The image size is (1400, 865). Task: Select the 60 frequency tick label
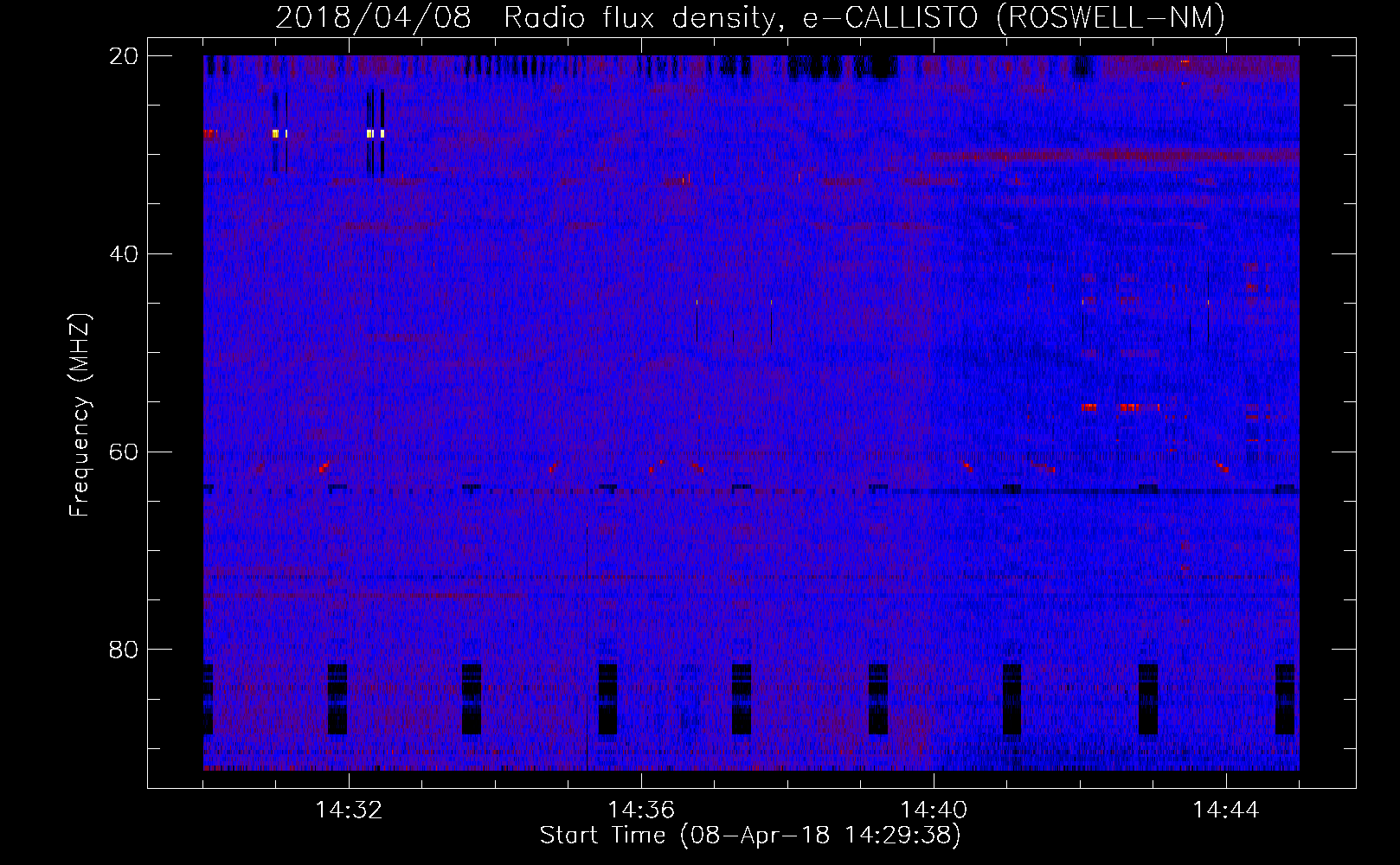click(124, 452)
